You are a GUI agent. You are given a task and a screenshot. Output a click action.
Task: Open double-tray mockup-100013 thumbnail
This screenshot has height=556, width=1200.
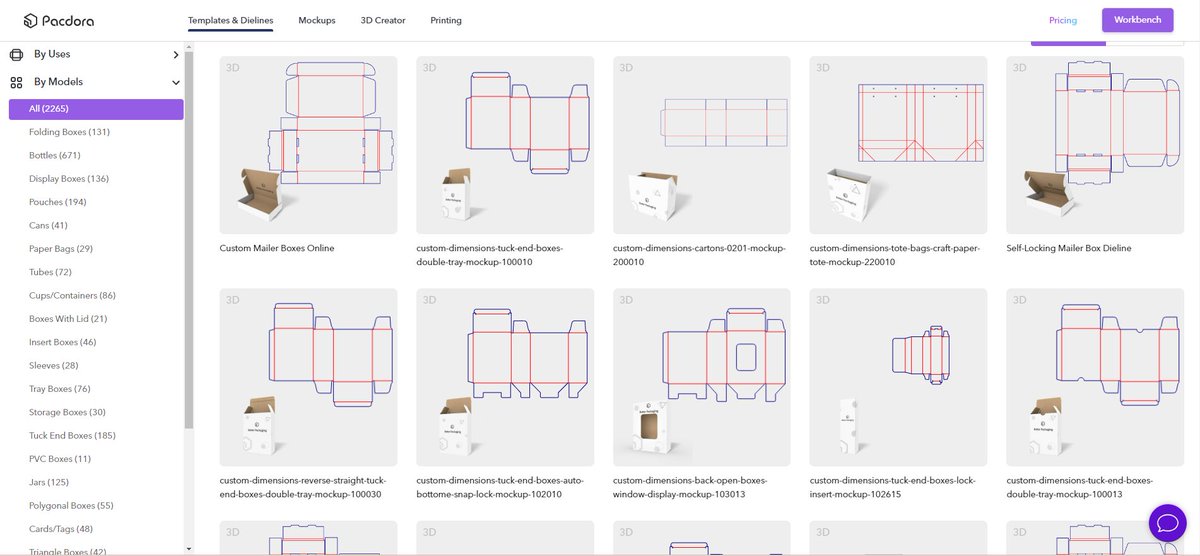[x=1095, y=377]
